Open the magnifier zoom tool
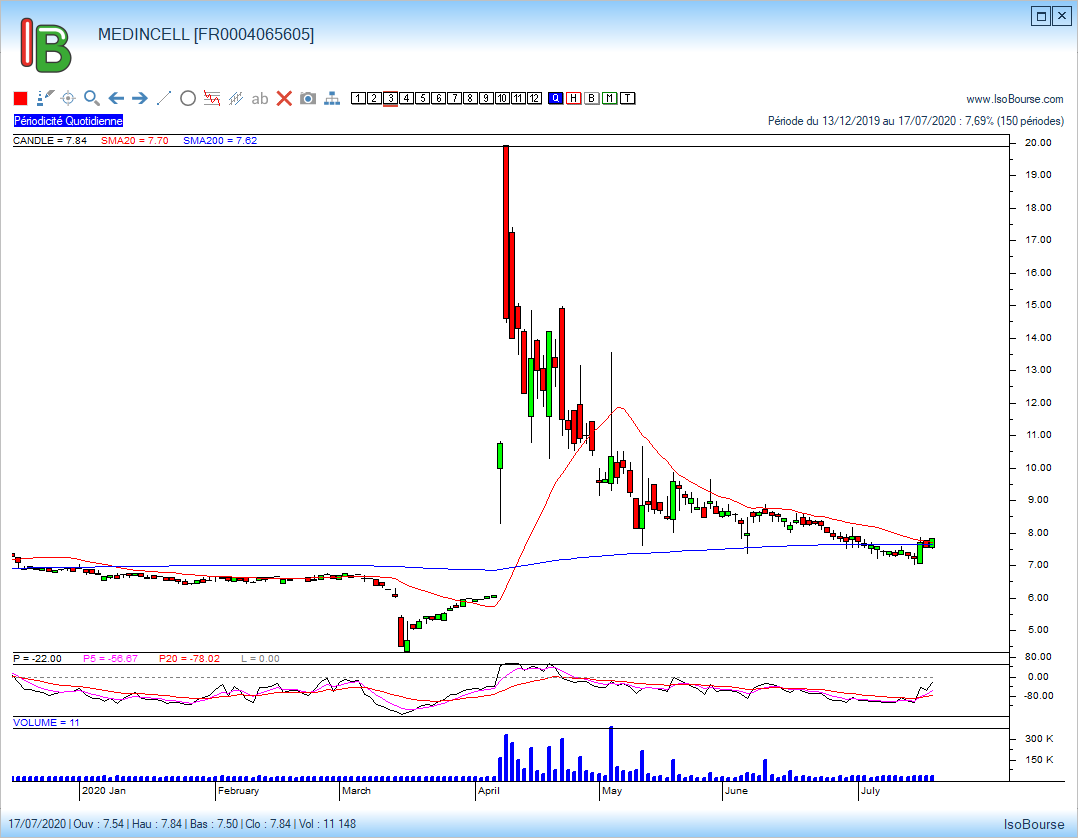Screen dimensions: 1078x838 (92, 98)
